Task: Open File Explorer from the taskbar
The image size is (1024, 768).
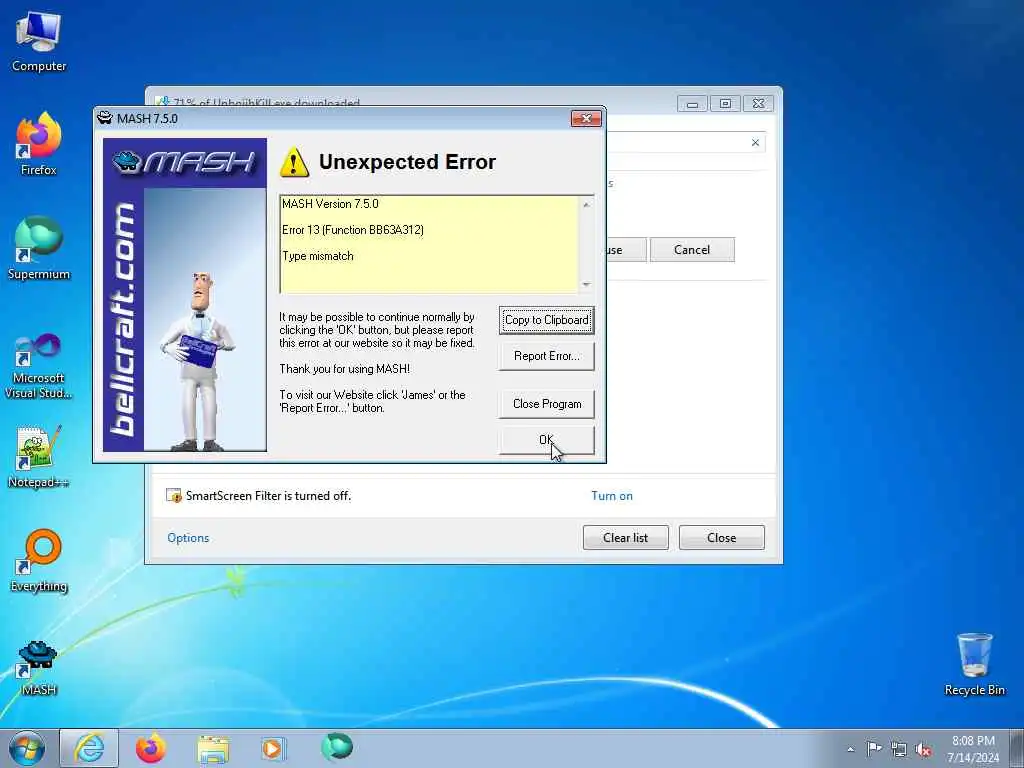Action: pyautogui.click(x=214, y=749)
